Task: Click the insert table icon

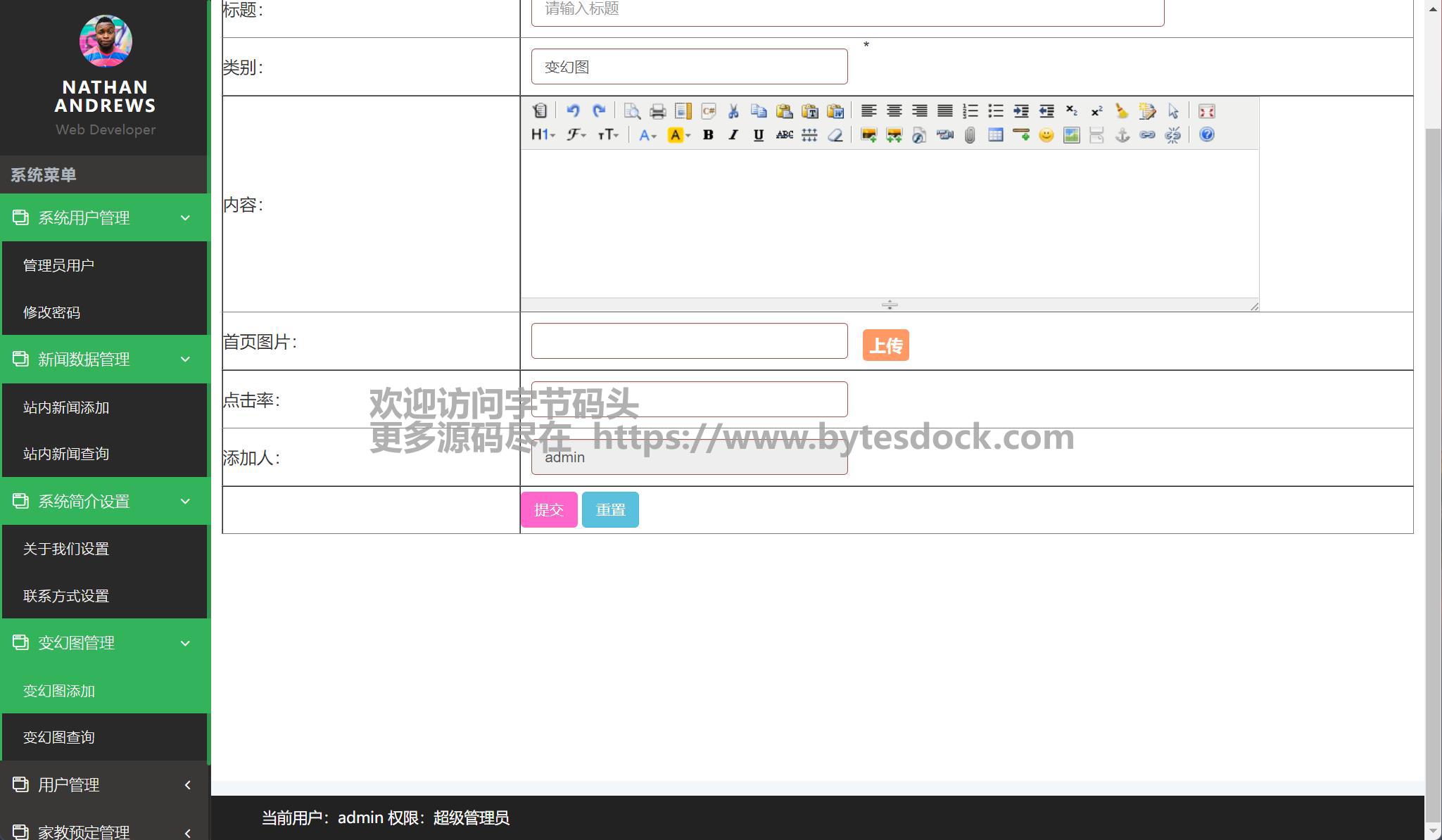Action: [x=995, y=135]
